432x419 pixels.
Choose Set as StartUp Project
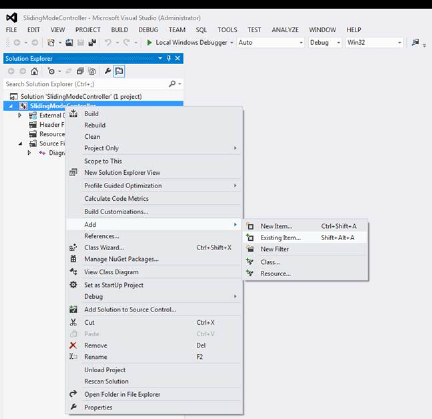[x=114, y=285]
